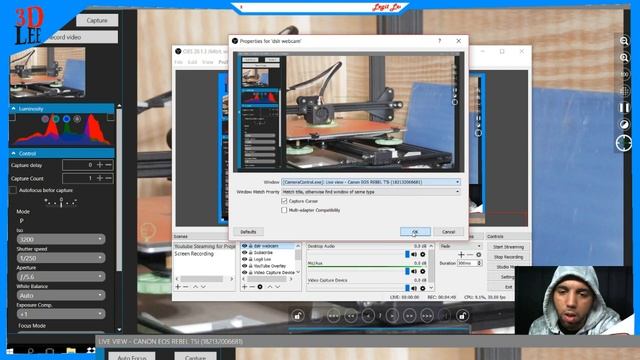This screenshot has height=360, width=640.
Task: Enable Autofocus before capture checkbox
Action: click(x=13, y=190)
